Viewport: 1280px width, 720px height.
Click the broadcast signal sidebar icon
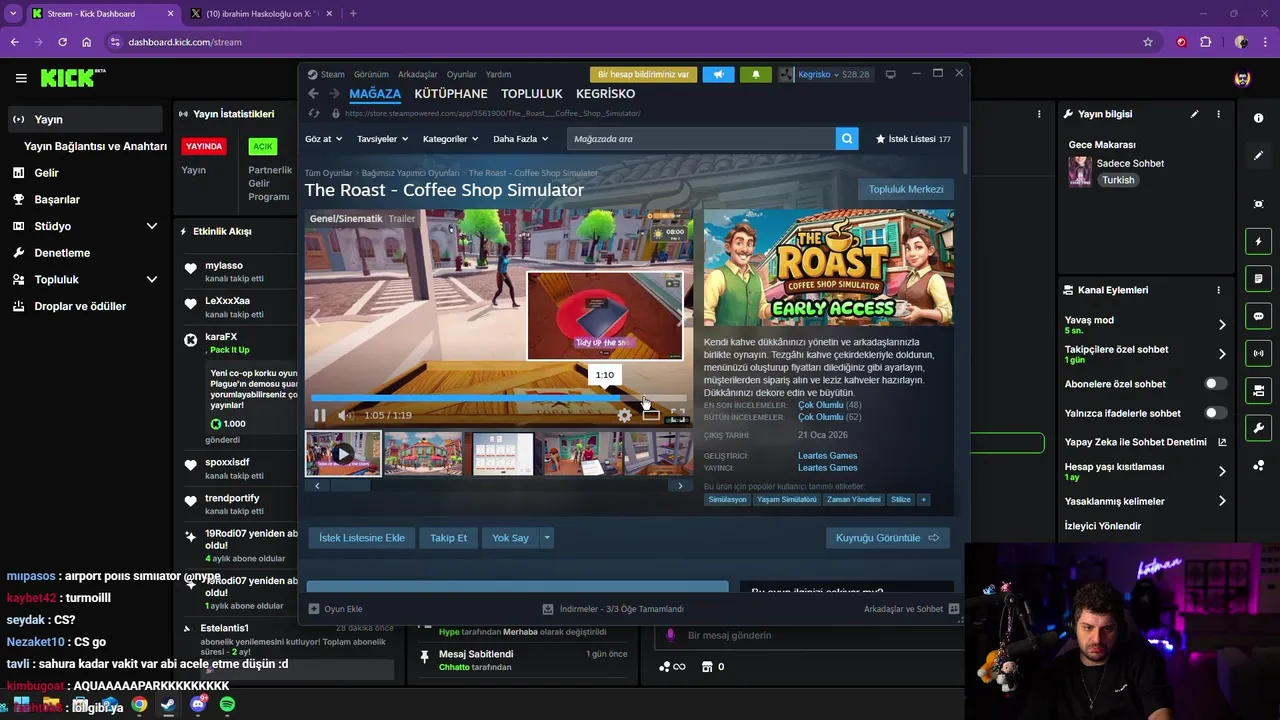pyautogui.click(x=1258, y=353)
